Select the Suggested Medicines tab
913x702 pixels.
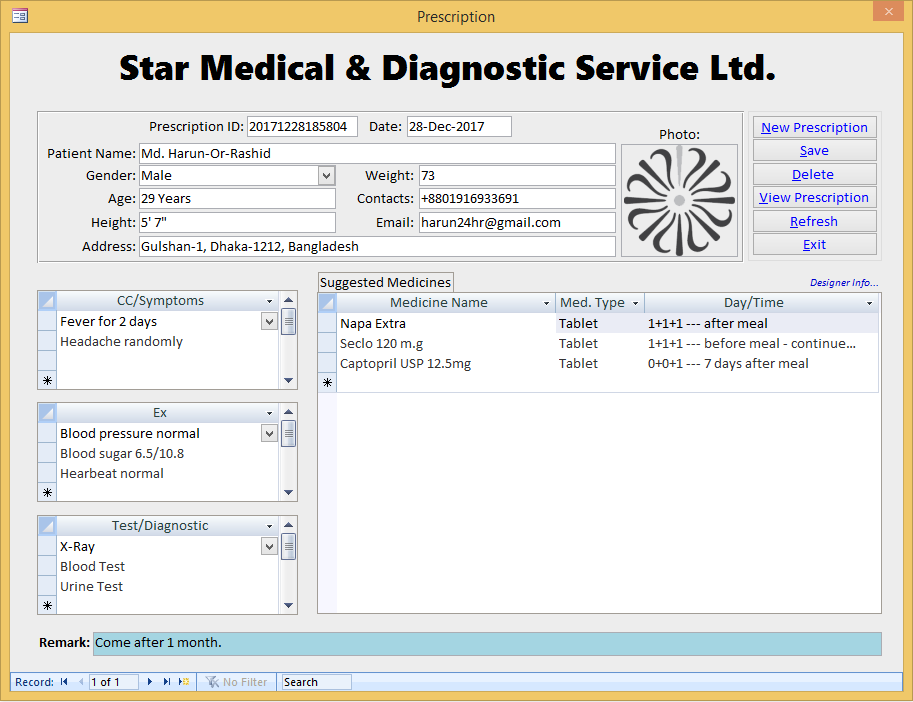pos(385,282)
